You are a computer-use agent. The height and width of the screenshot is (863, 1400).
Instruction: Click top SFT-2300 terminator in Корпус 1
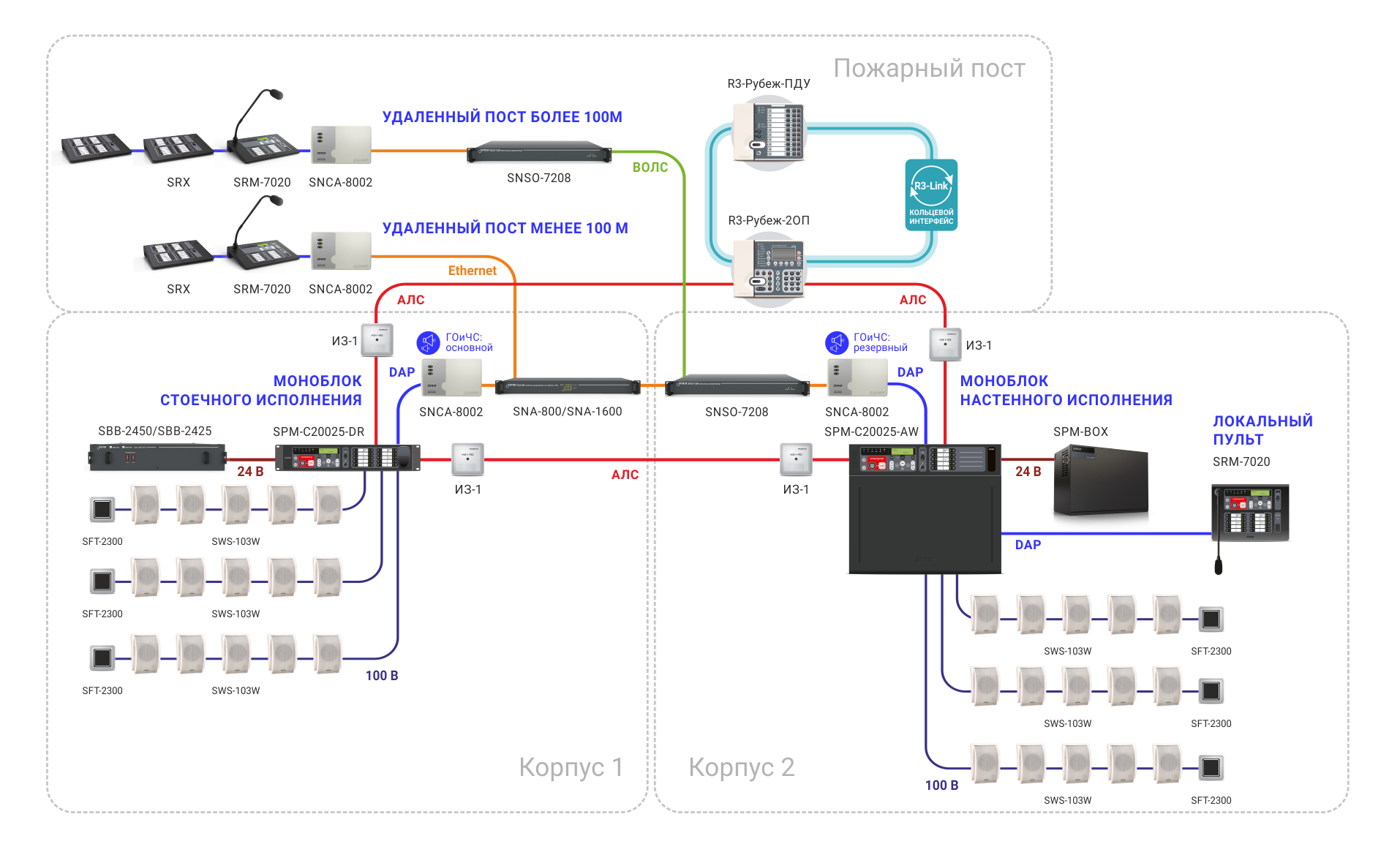102,509
